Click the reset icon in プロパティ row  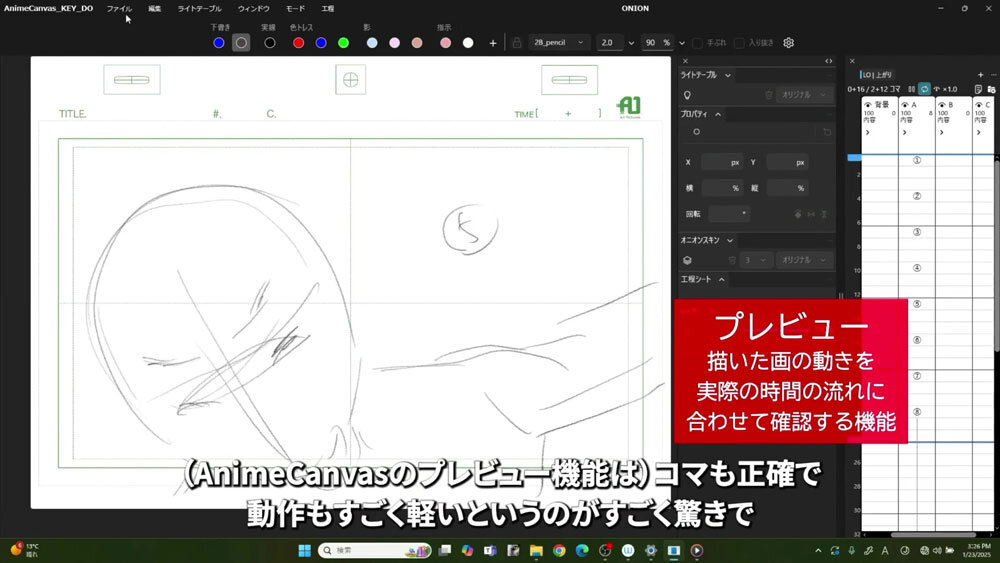[x=827, y=132]
